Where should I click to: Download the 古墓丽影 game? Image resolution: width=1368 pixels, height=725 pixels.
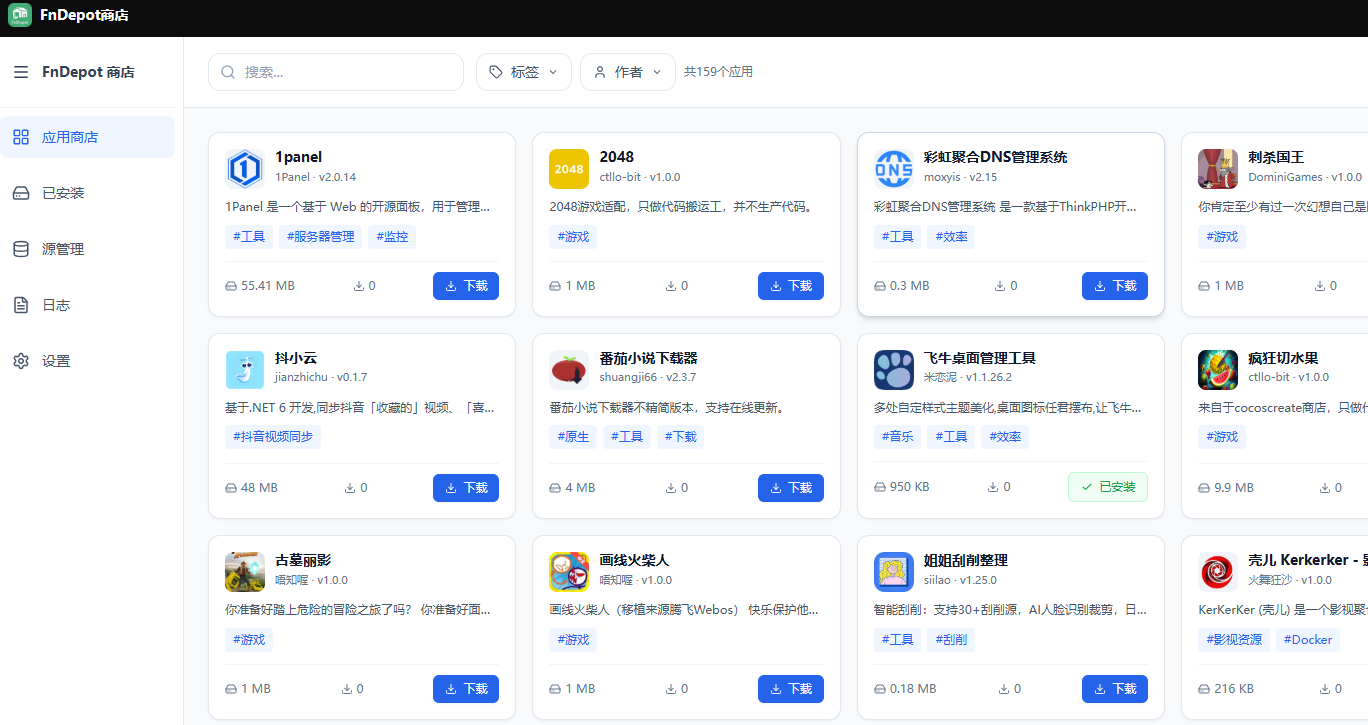point(466,689)
